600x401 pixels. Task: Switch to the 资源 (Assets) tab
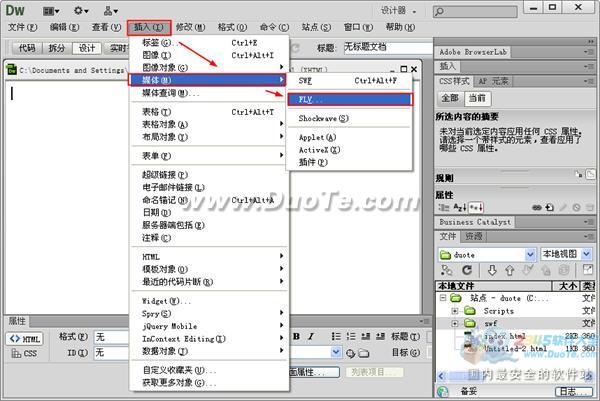[473, 236]
